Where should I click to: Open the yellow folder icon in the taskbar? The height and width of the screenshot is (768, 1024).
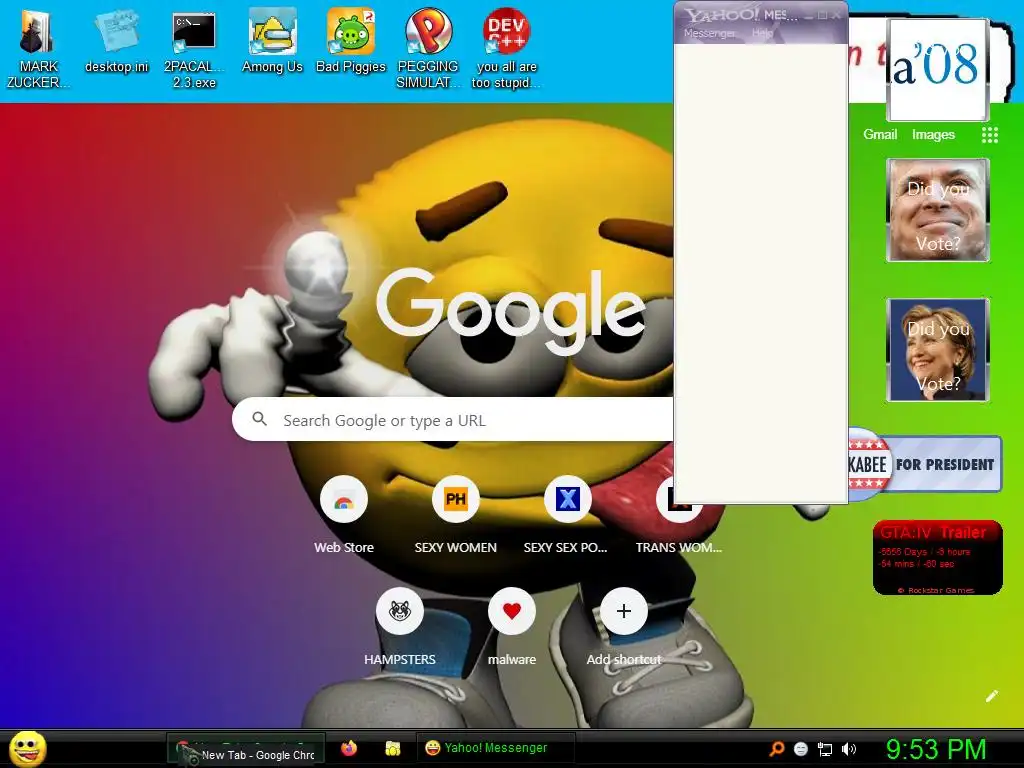pos(392,748)
